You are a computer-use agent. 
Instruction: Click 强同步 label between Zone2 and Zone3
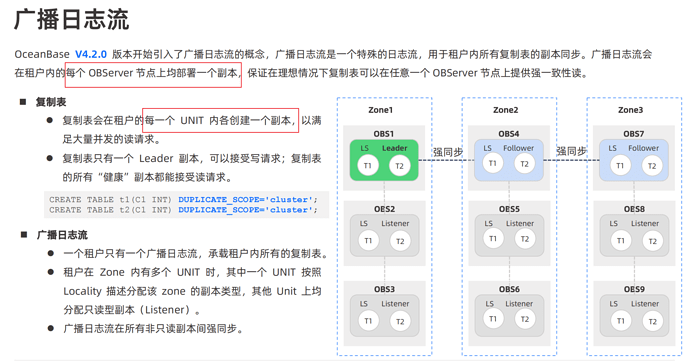571,151
